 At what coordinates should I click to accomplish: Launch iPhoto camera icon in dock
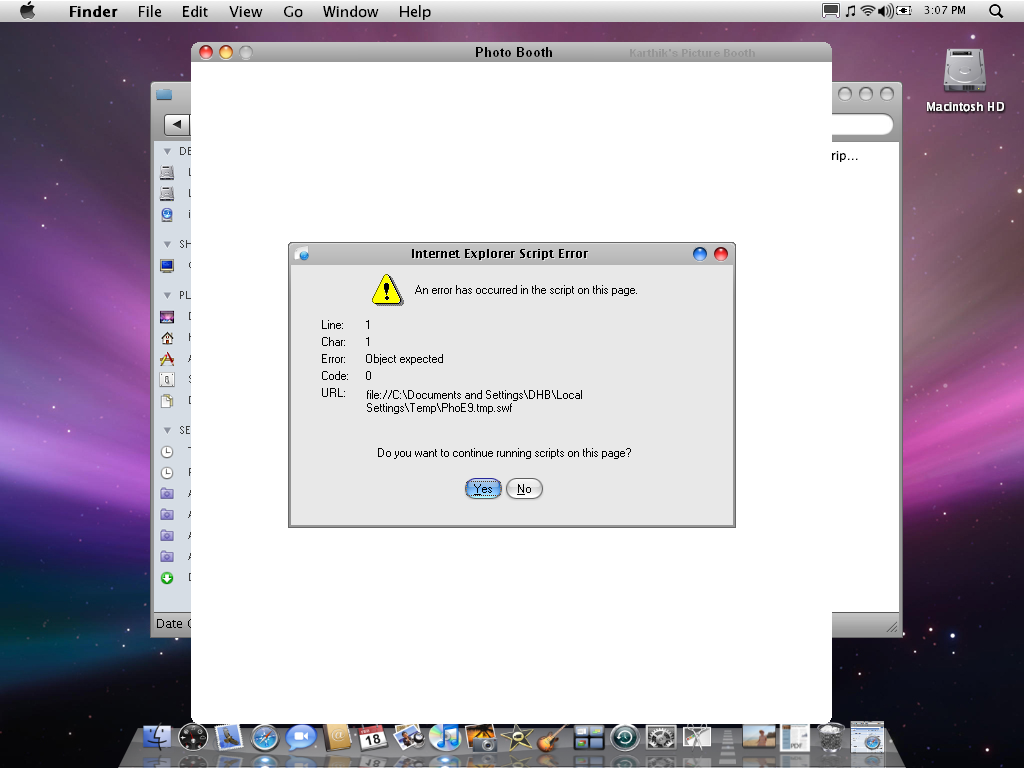pos(481,738)
